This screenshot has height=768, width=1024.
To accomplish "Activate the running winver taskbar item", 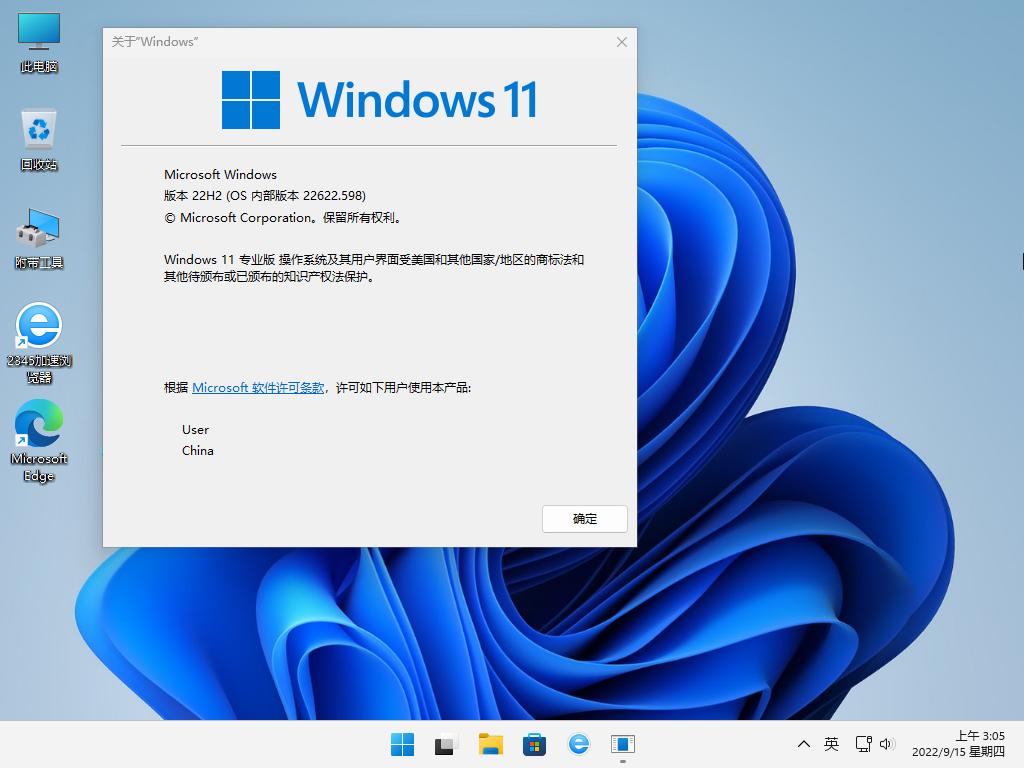I will click(622, 744).
